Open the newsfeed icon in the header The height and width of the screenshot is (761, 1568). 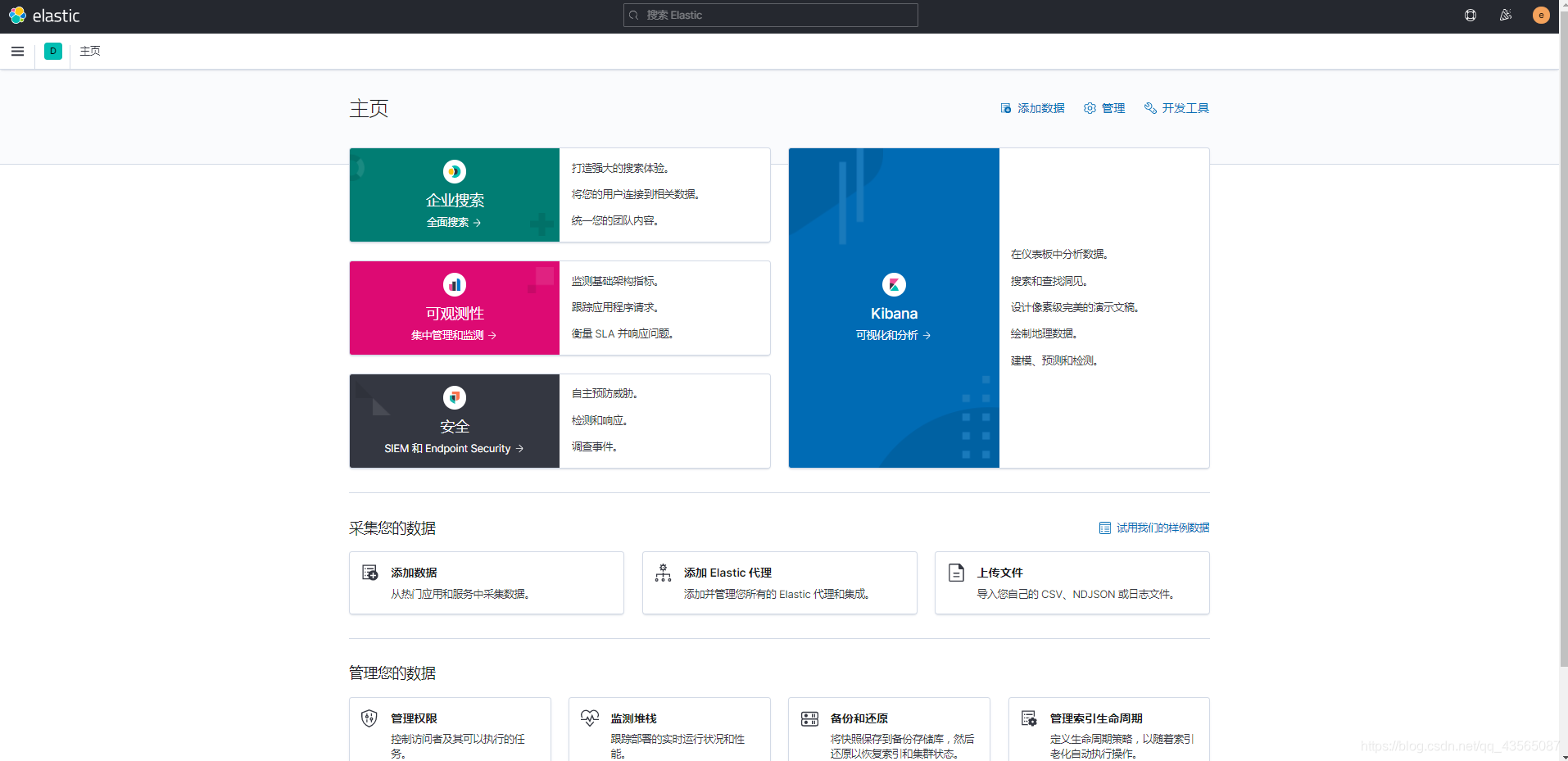[1506, 15]
